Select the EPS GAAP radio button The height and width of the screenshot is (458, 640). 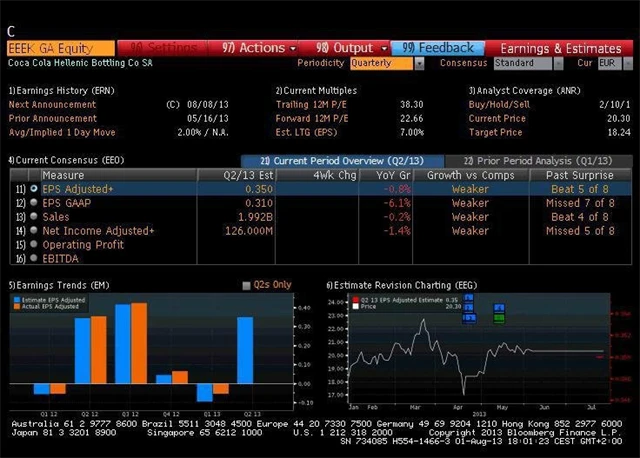pos(34,202)
